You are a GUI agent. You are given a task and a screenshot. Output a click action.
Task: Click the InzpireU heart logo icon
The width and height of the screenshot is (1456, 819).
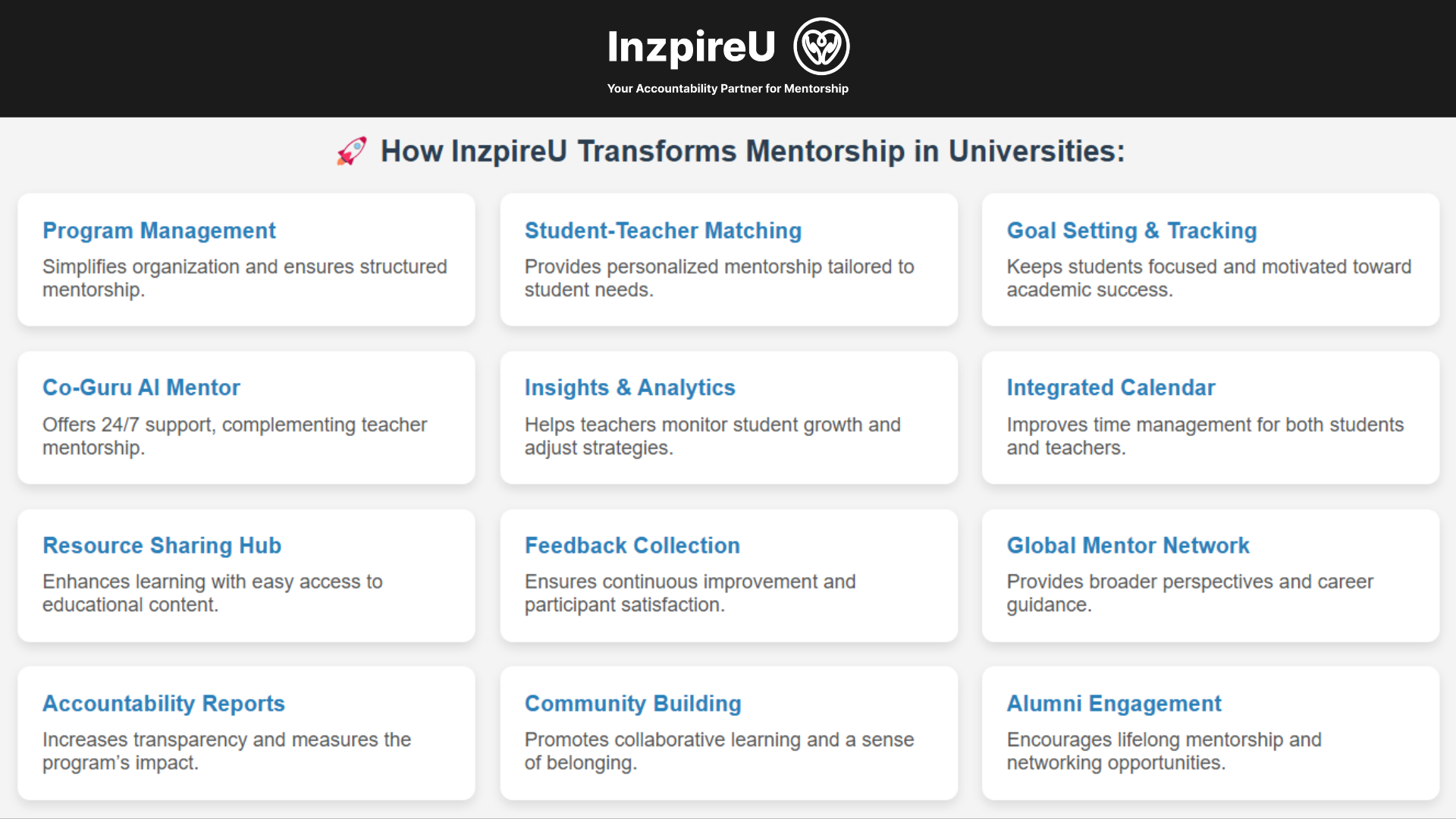click(x=821, y=46)
